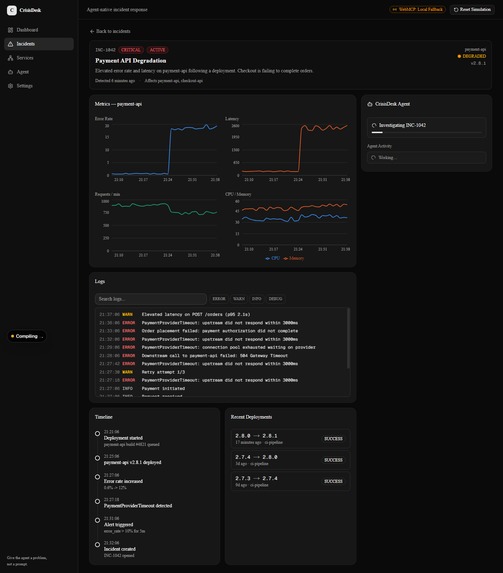Image resolution: width=503 pixels, height=573 pixels.
Task: Click the PaymentProviderTimeout detected timeline marker
Action: (x=97, y=501)
